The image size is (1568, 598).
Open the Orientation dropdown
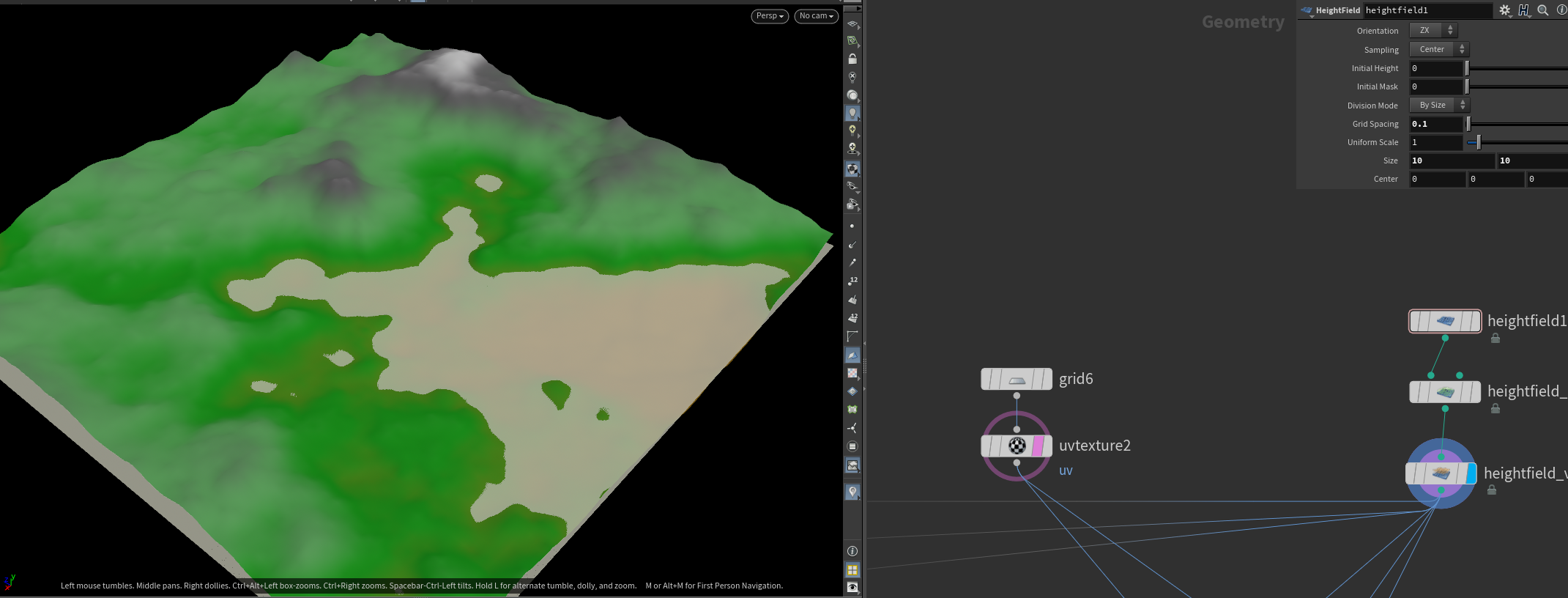(1433, 30)
